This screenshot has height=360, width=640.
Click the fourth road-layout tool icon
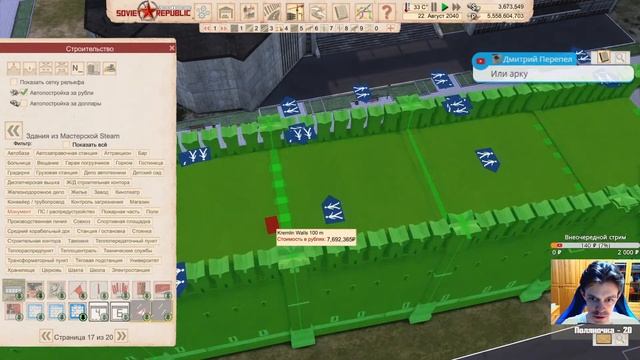(62, 68)
